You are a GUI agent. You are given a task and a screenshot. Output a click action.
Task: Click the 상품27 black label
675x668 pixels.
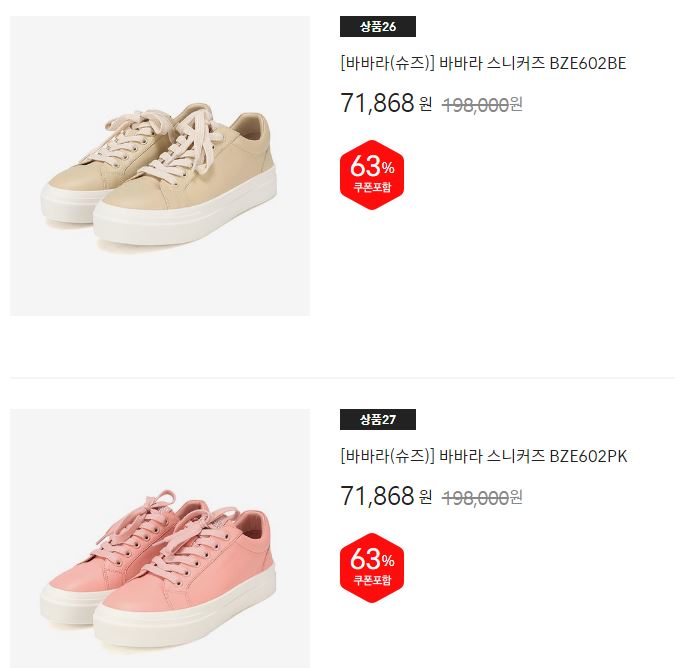378,420
